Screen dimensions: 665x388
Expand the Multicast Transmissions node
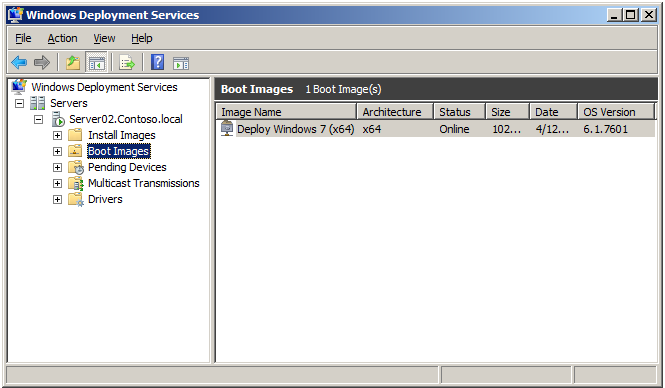[57, 183]
